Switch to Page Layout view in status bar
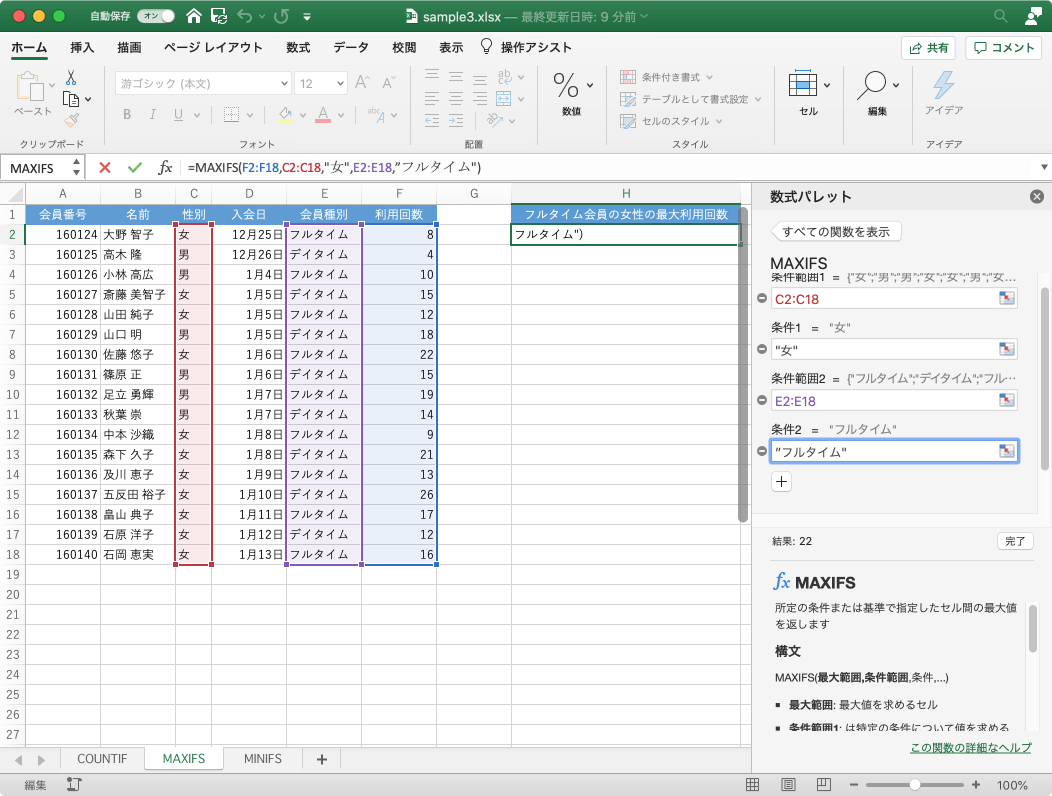 (788, 785)
